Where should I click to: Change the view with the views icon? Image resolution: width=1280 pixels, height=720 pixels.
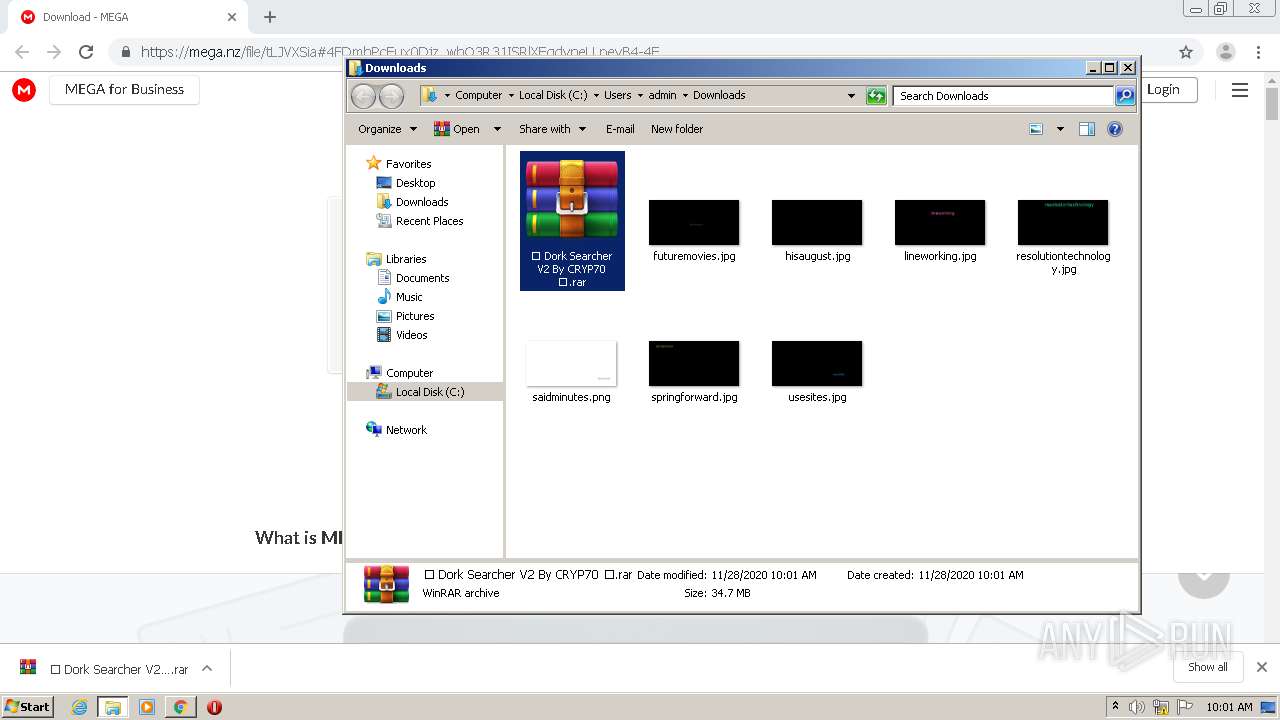coord(1036,129)
